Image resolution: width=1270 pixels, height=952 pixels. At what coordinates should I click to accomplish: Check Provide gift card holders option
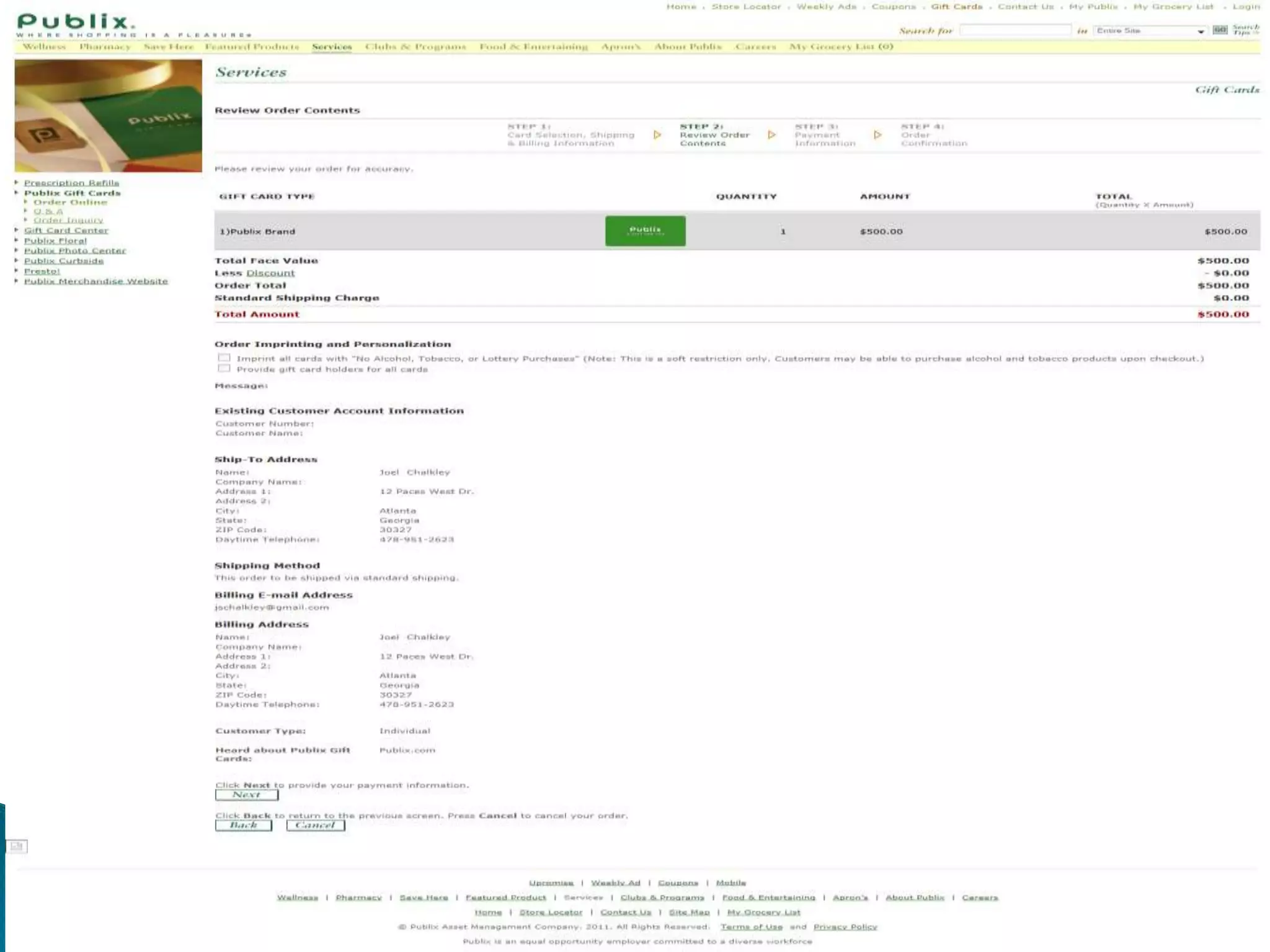pyautogui.click(x=224, y=369)
